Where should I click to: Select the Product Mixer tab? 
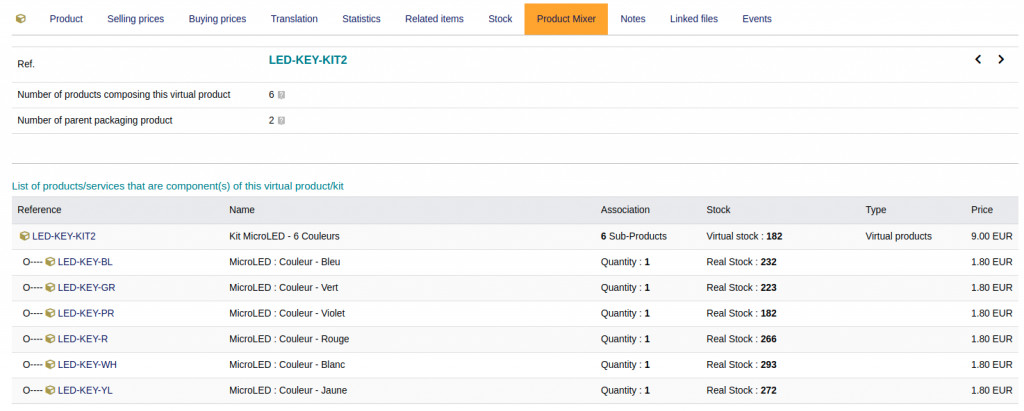pyautogui.click(x=566, y=19)
